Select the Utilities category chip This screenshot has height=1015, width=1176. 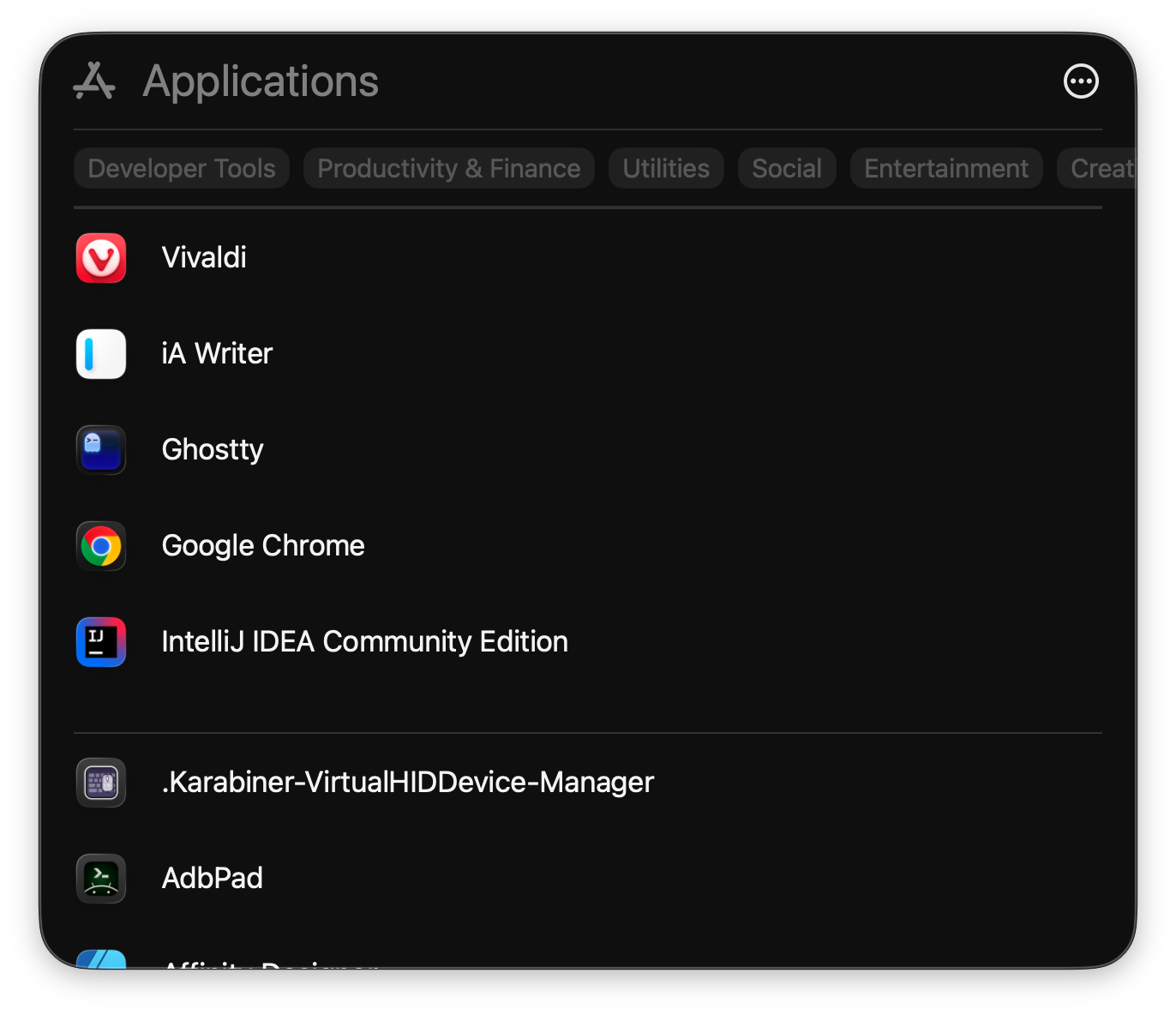(x=666, y=168)
